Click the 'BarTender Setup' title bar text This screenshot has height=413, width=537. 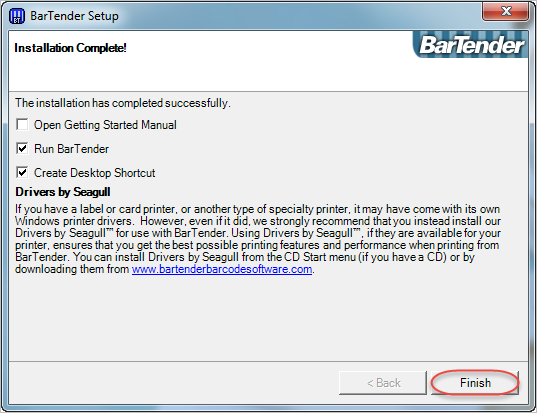click(74, 16)
